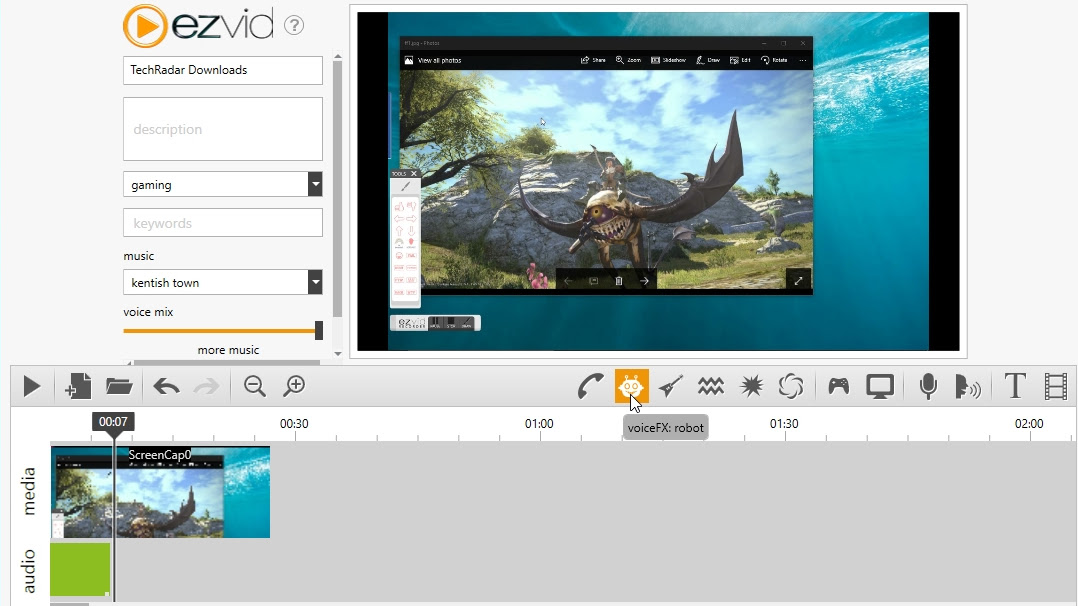Edit the TechRadar Downloads title field
This screenshot has width=1078, height=606.
coord(223,70)
